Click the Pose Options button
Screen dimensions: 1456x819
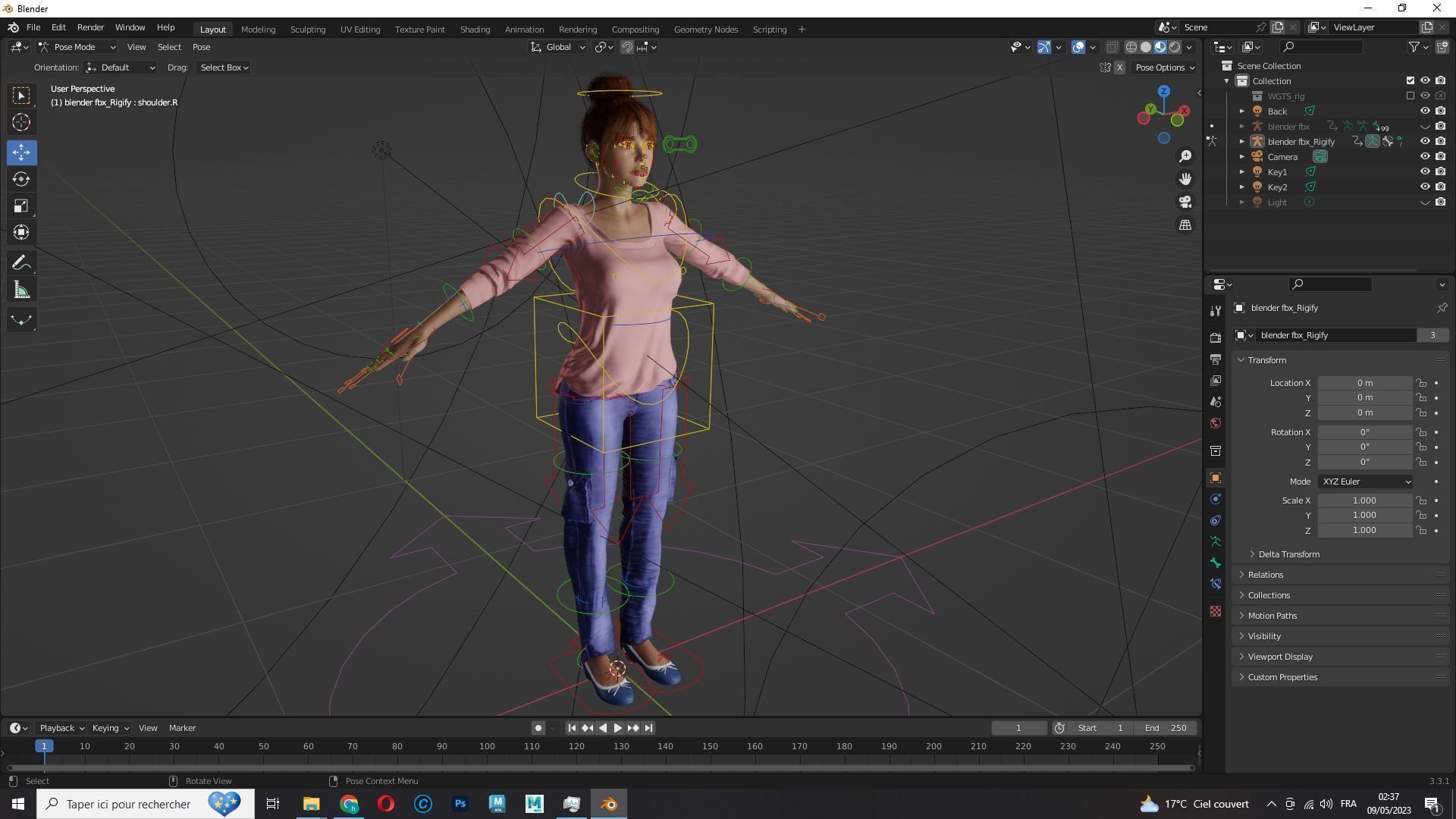[1164, 67]
